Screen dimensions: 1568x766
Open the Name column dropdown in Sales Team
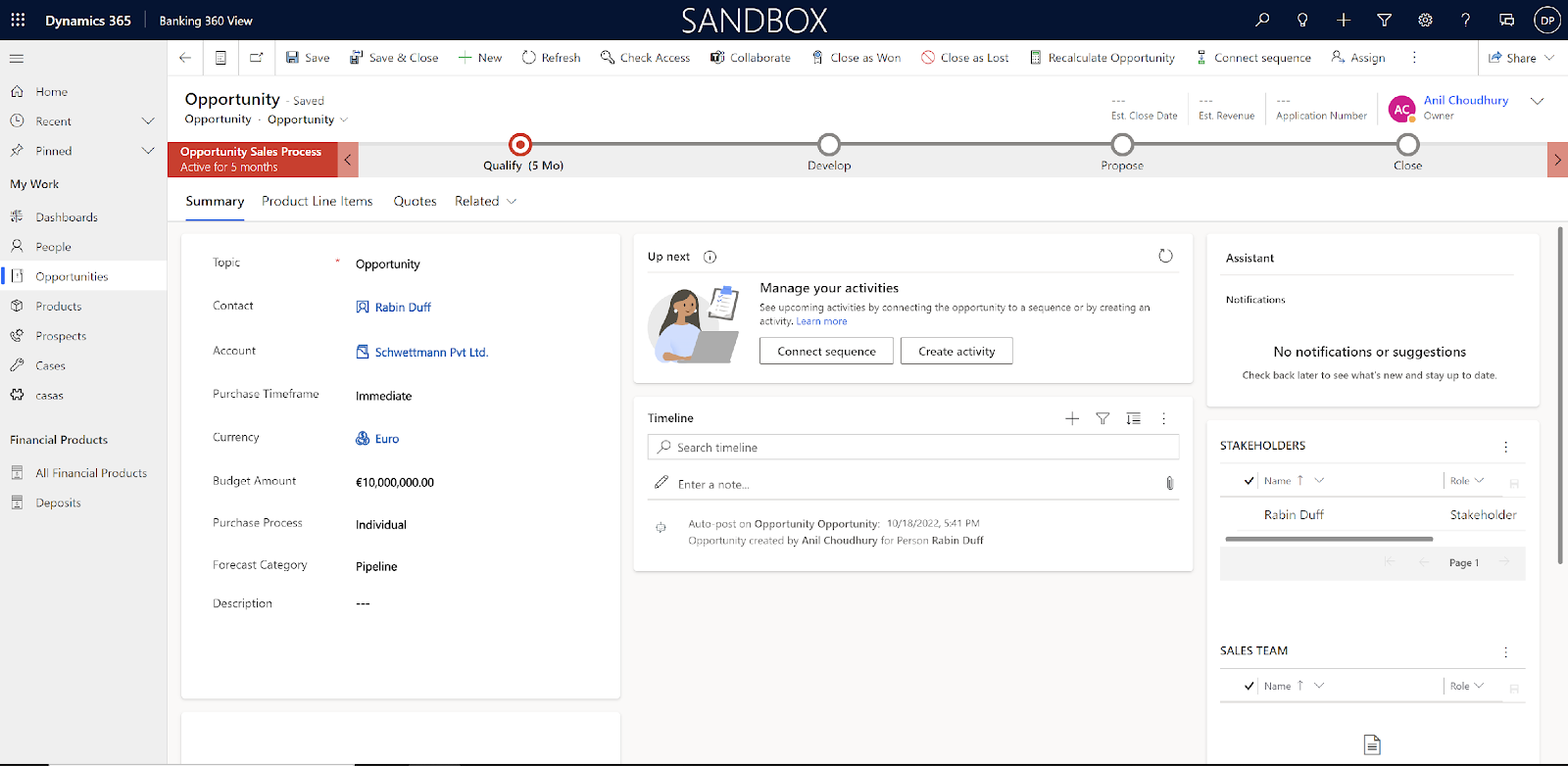click(x=1319, y=686)
